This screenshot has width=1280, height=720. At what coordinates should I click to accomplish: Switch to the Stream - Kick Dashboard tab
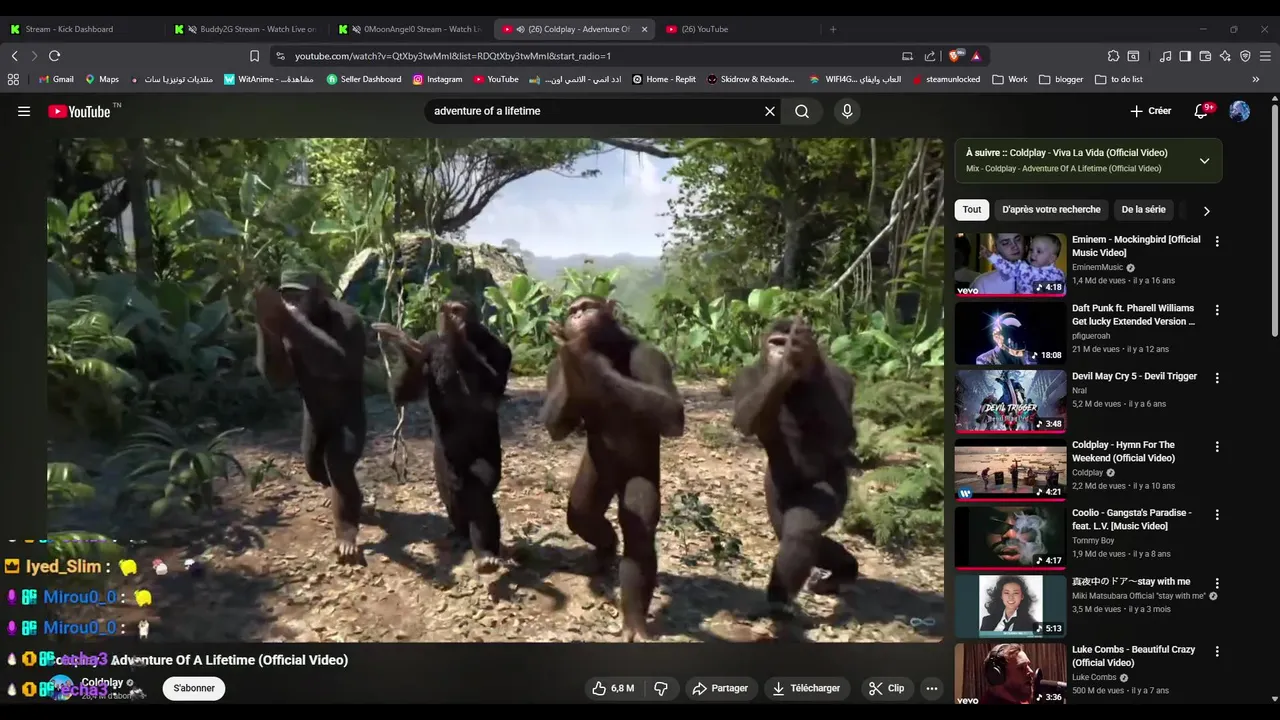coord(80,29)
